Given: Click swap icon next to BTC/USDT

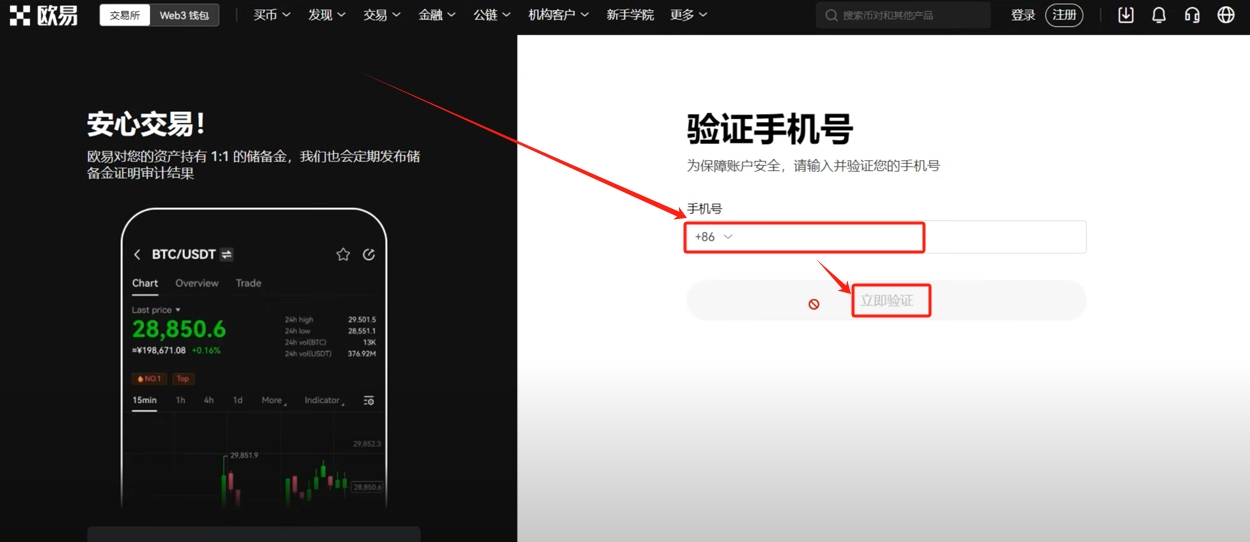Looking at the screenshot, I should 227,255.
